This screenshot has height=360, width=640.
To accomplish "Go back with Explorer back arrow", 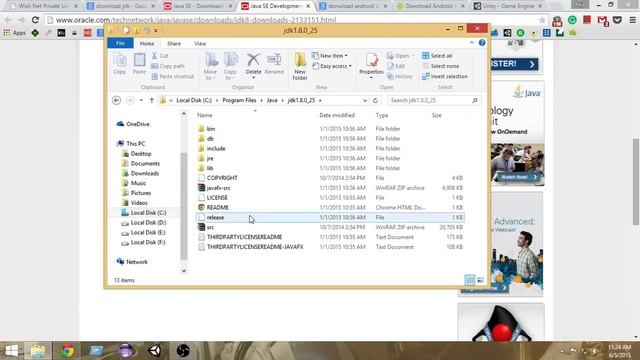I will pyautogui.click(x=116, y=100).
